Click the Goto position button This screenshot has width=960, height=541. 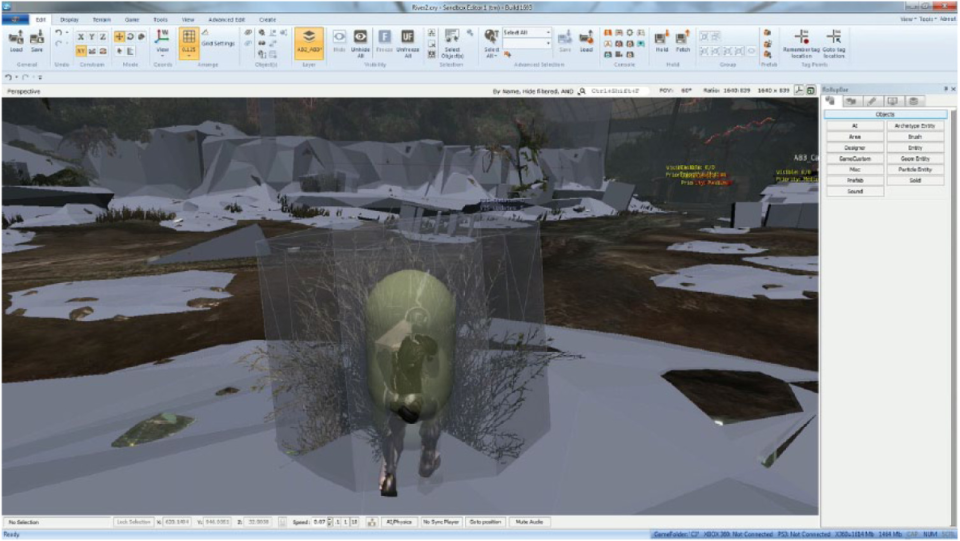tap(485, 522)
